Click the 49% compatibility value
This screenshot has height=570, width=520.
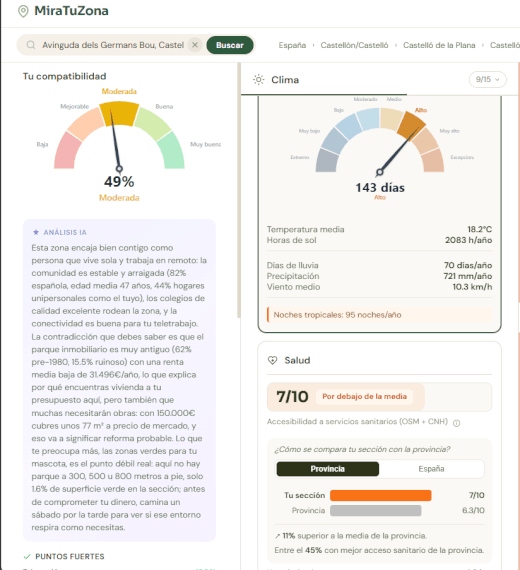[119, 181]
